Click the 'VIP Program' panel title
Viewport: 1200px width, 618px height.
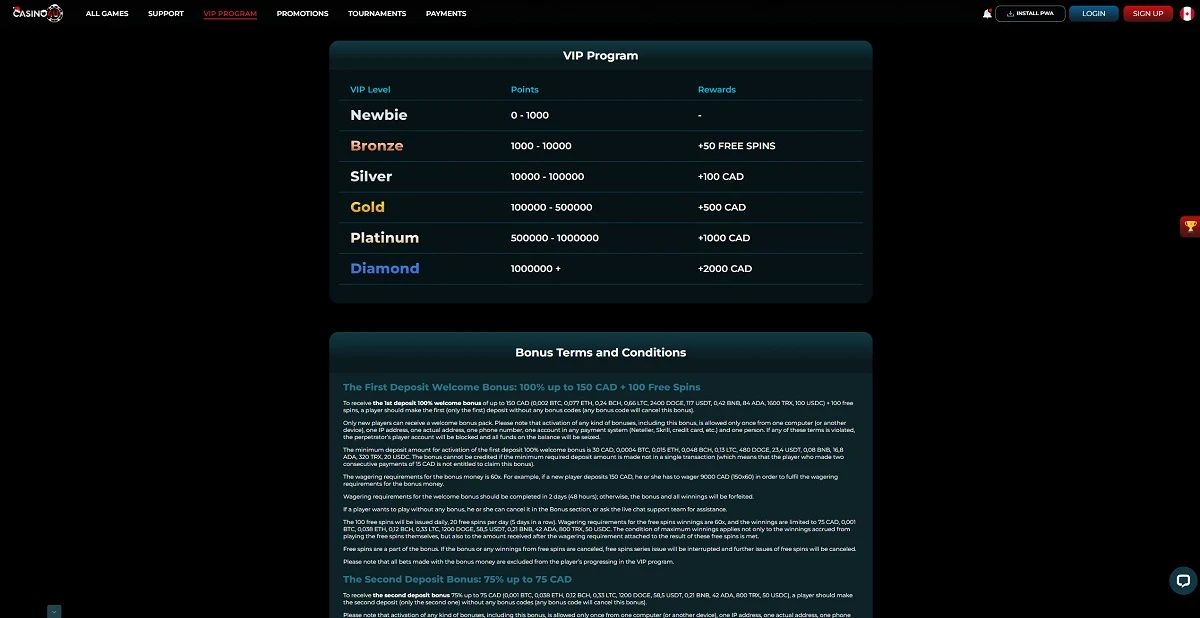pyautogui.click(x=601, y=56)
